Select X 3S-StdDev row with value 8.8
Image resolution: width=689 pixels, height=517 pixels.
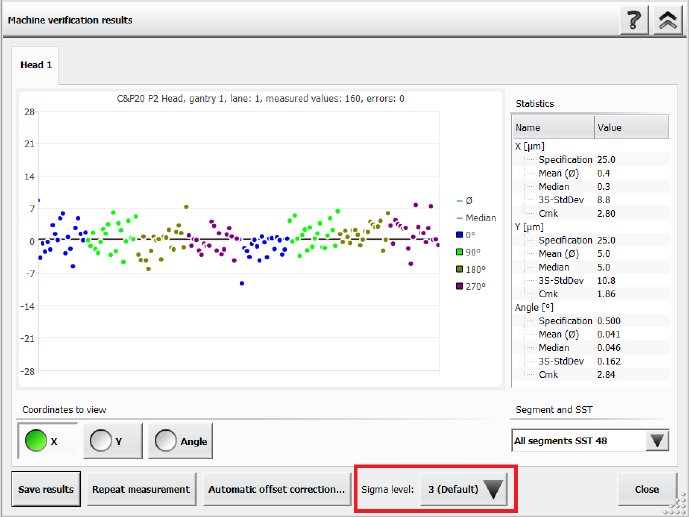[x=591, y=200]
